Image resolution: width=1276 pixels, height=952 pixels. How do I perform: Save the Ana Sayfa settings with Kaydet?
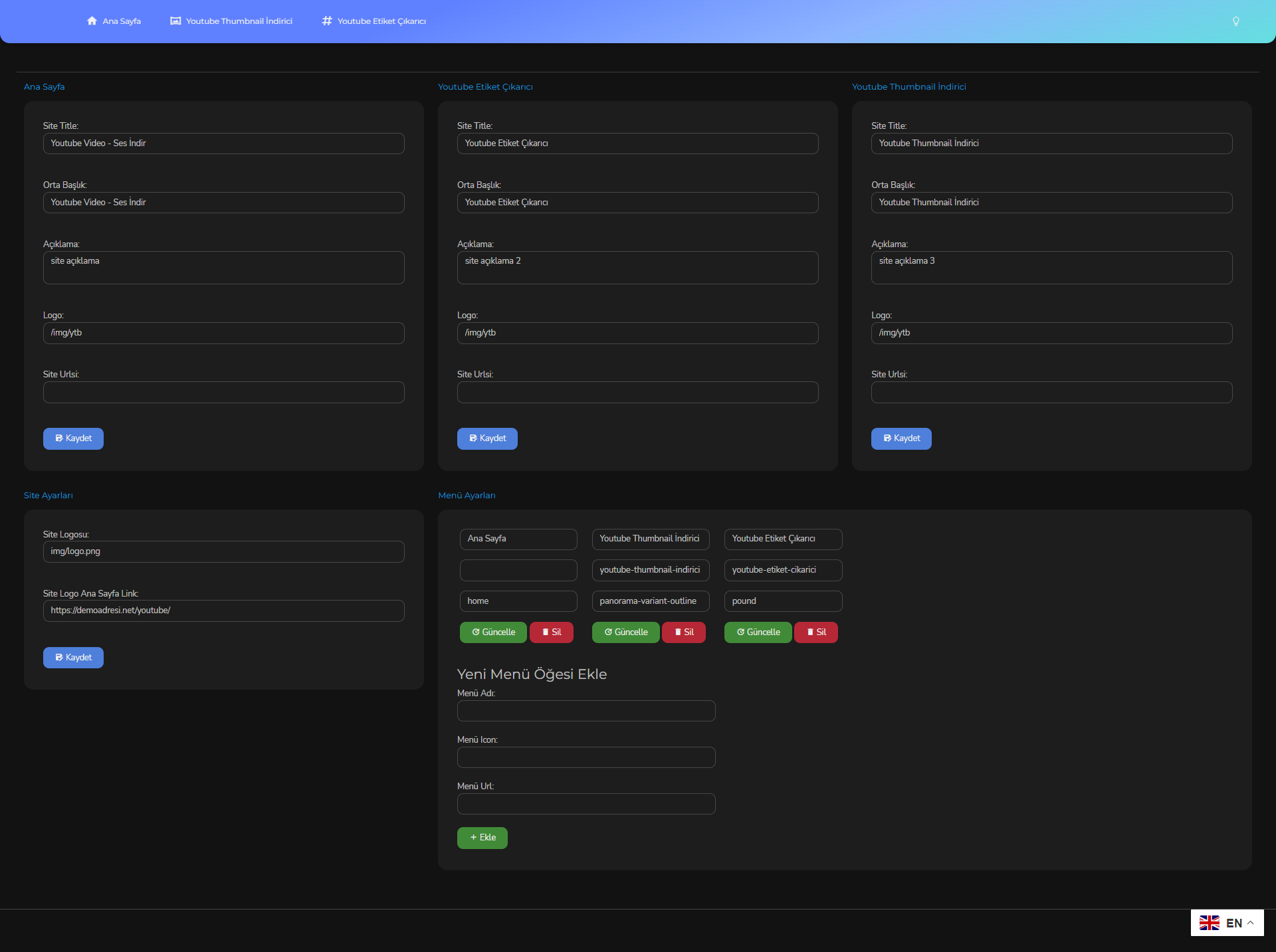(73, 438)
